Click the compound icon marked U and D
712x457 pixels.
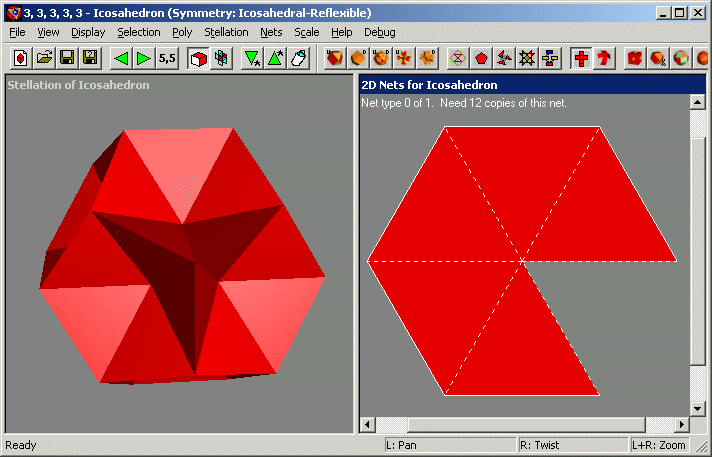[381, 58]
